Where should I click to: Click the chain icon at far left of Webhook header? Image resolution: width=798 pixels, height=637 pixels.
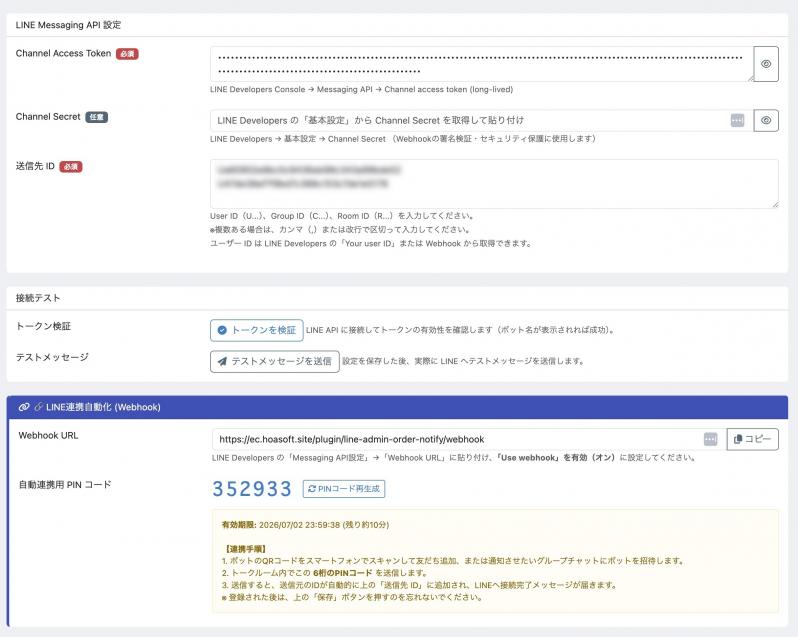point(24,407)
